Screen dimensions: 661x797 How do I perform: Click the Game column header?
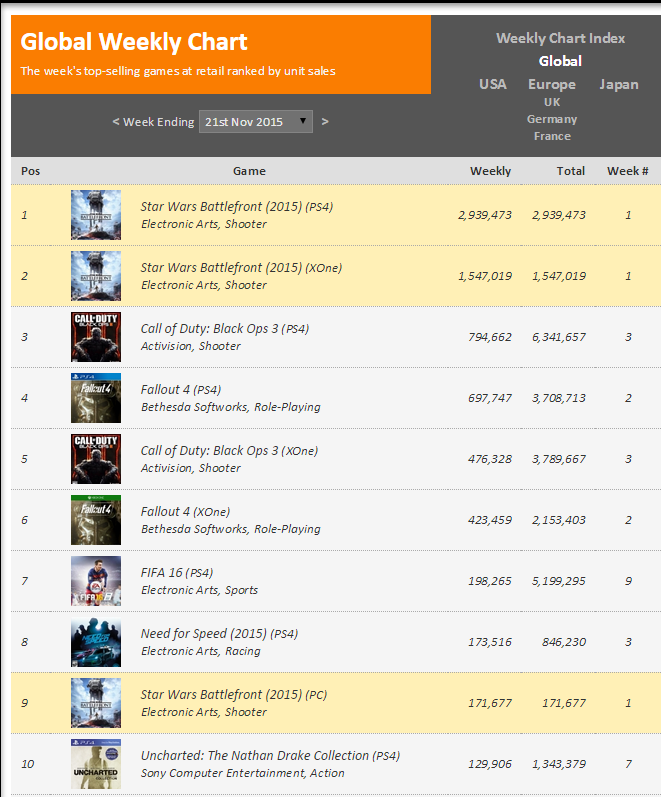249,171
